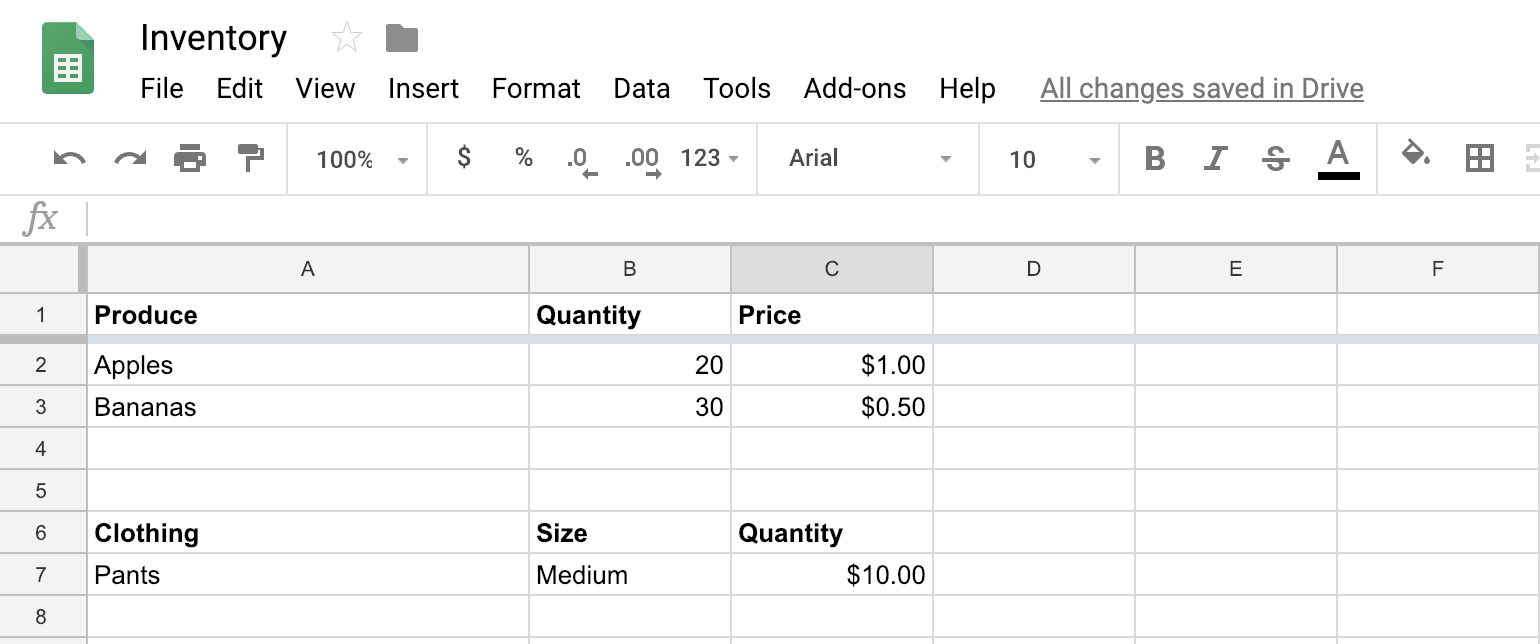Toggle strikethrough formatting
The image size is (1540, 644).
tap(1275, 158)
